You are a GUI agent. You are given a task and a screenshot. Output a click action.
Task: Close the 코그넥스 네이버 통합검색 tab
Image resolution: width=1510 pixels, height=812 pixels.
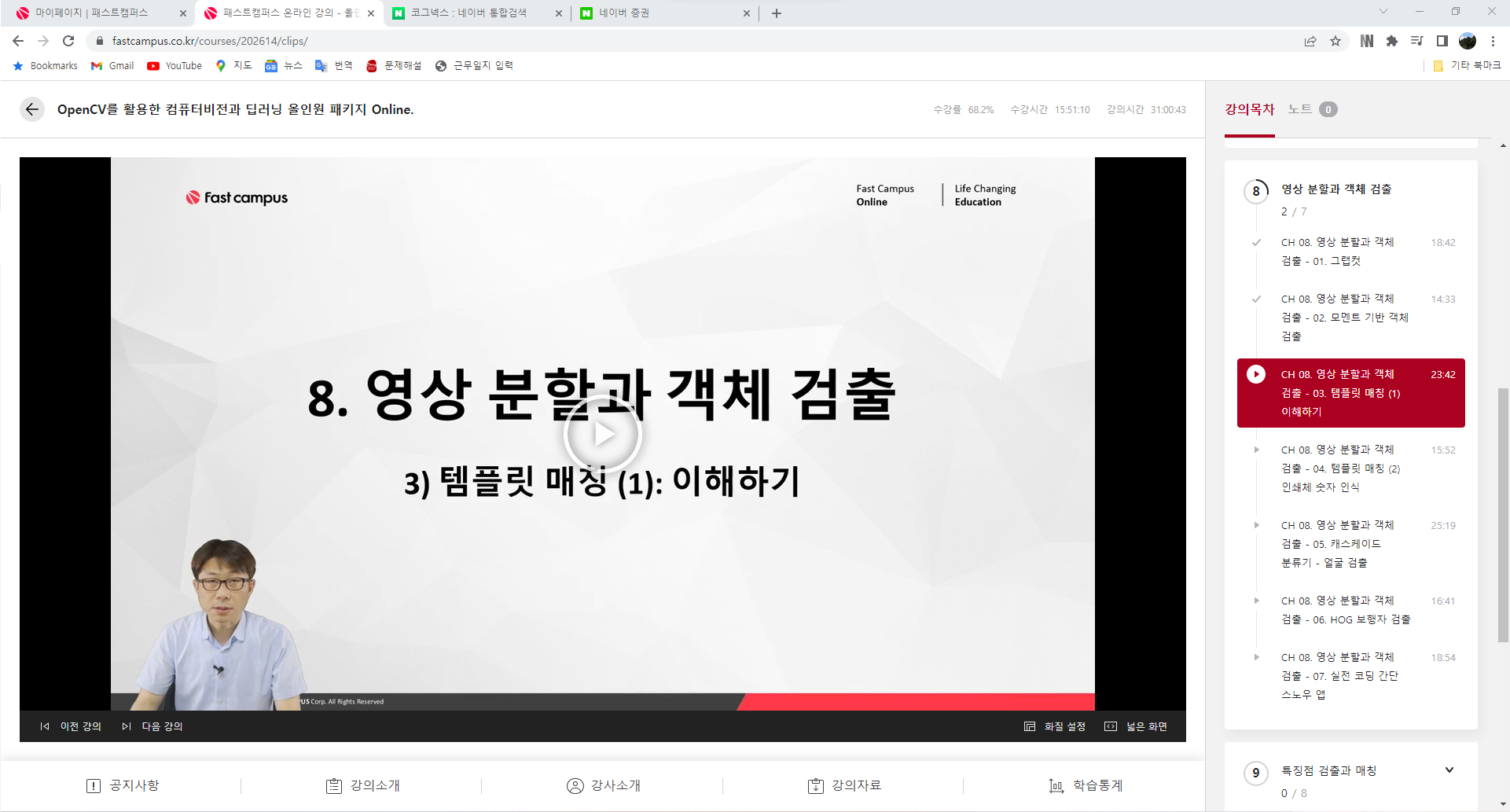[x=559, y=13]
